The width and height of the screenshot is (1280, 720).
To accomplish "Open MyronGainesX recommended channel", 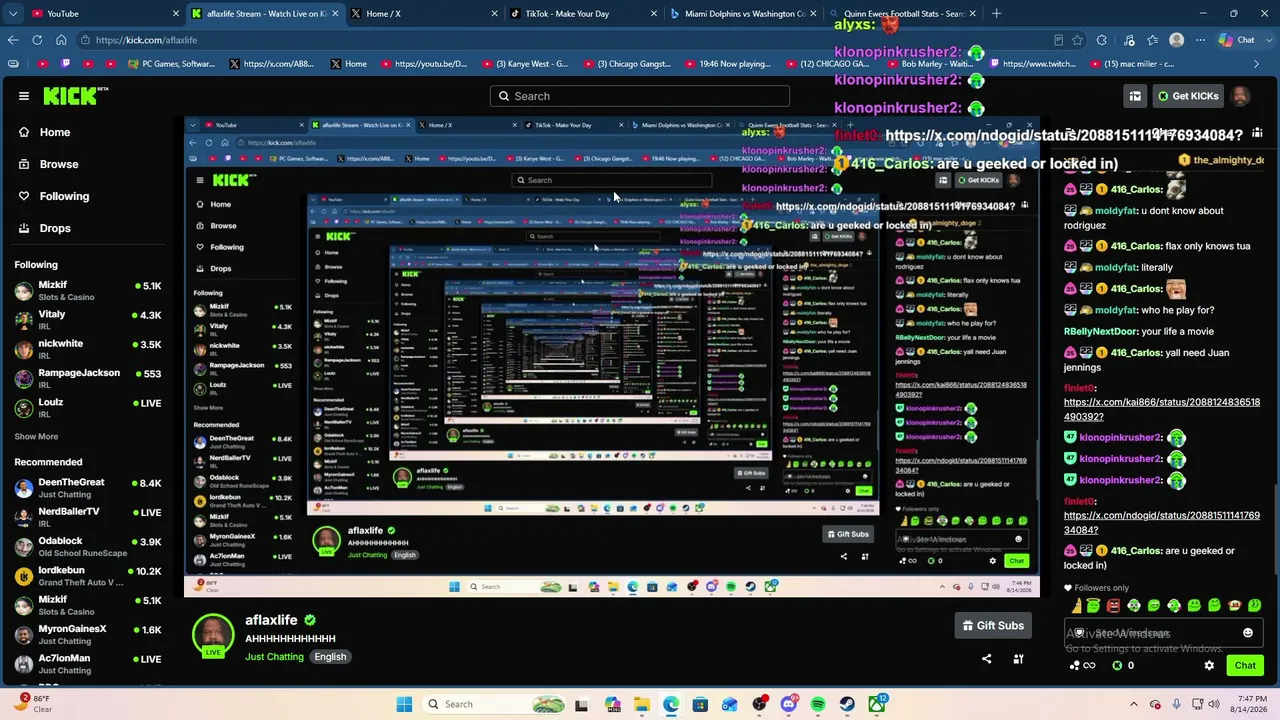I will [88, 634].
